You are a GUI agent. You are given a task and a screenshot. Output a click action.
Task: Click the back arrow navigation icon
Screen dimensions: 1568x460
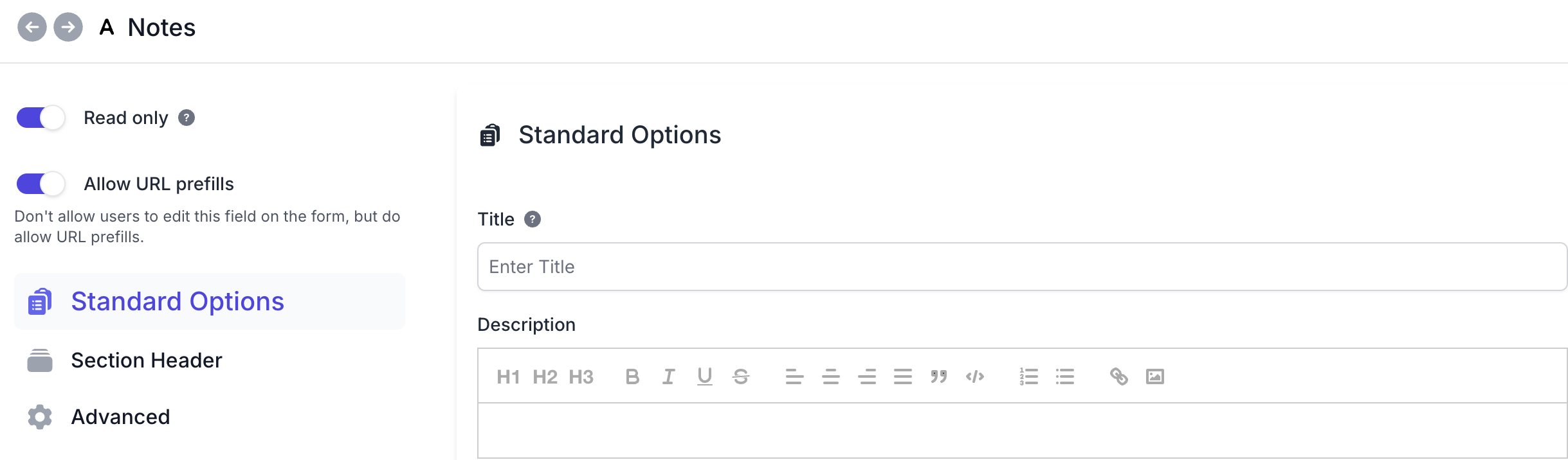point(32,28)
